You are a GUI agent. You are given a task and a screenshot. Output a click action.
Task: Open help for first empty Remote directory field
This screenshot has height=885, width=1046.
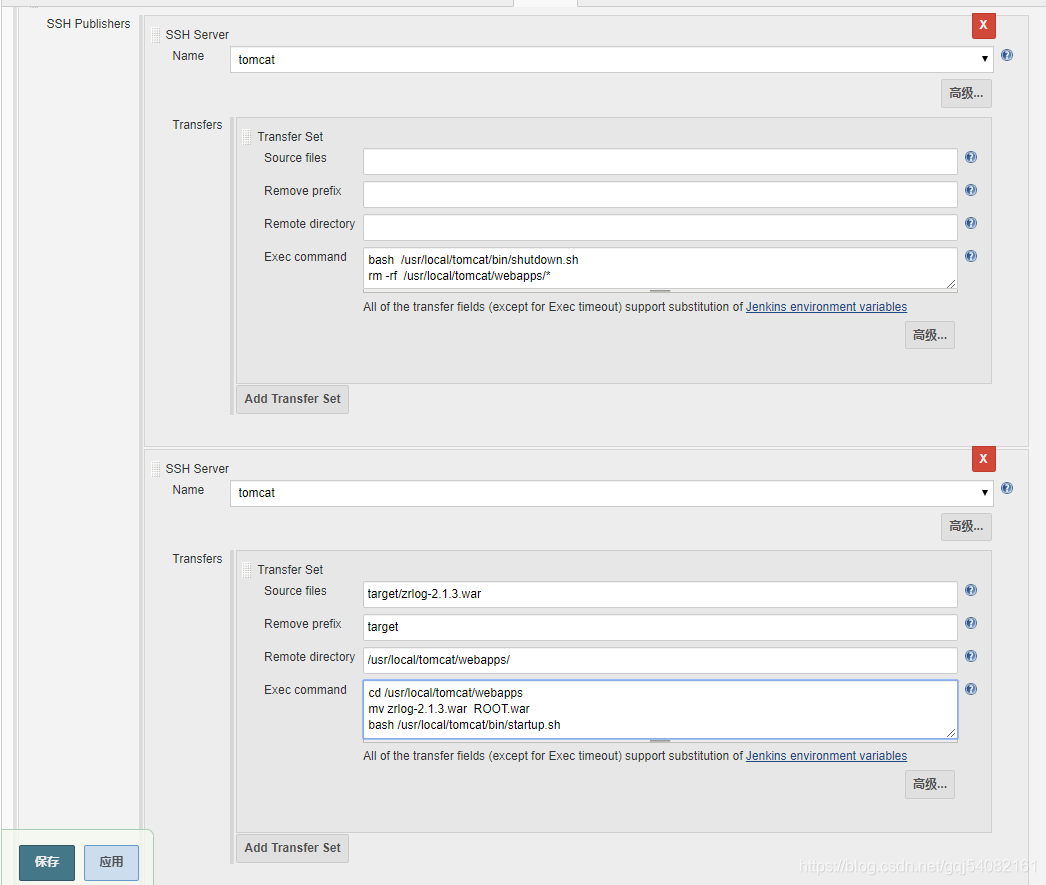point(971,223)
